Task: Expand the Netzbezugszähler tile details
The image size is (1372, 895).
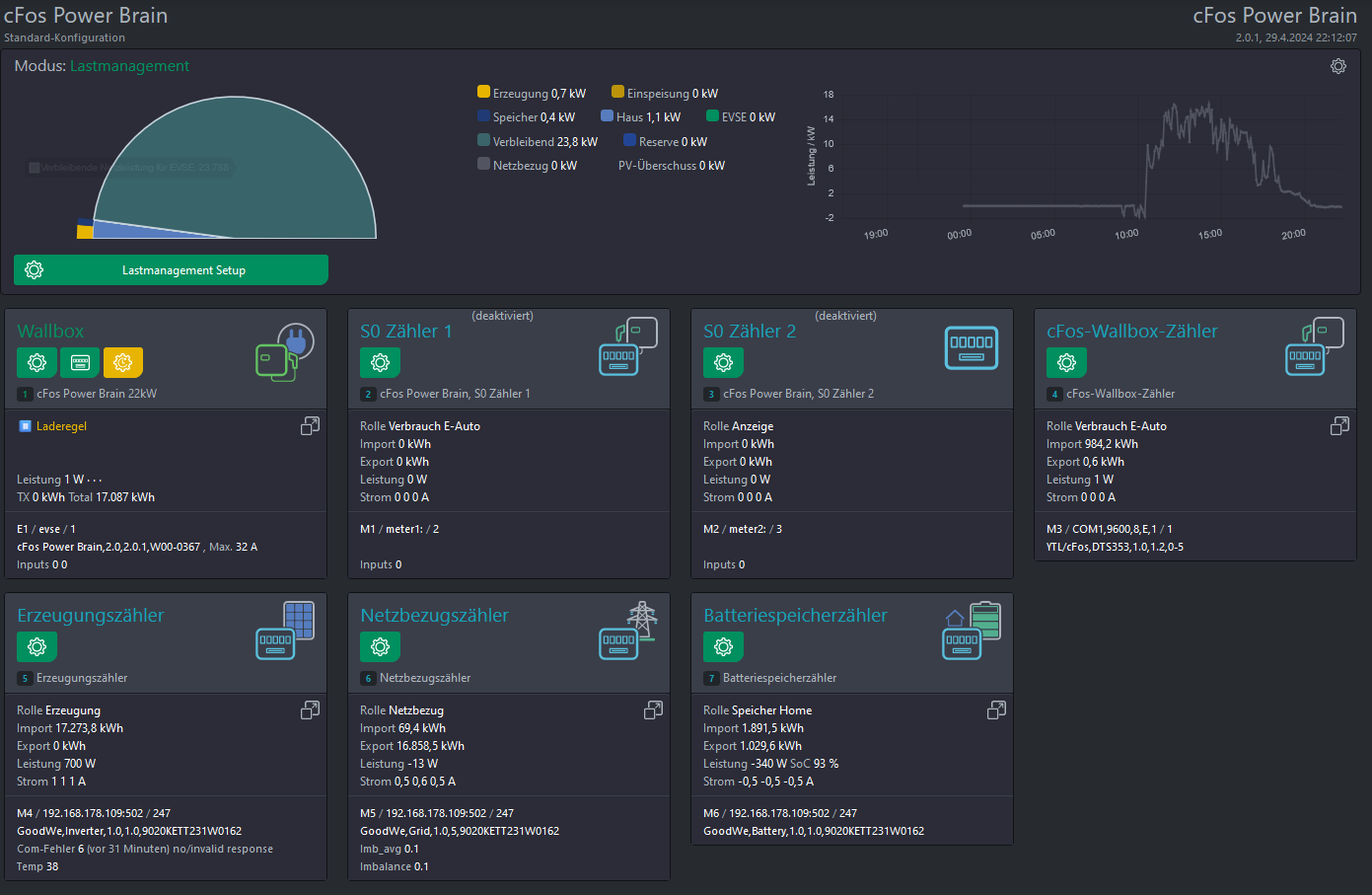Action: [x=653, y=710]
